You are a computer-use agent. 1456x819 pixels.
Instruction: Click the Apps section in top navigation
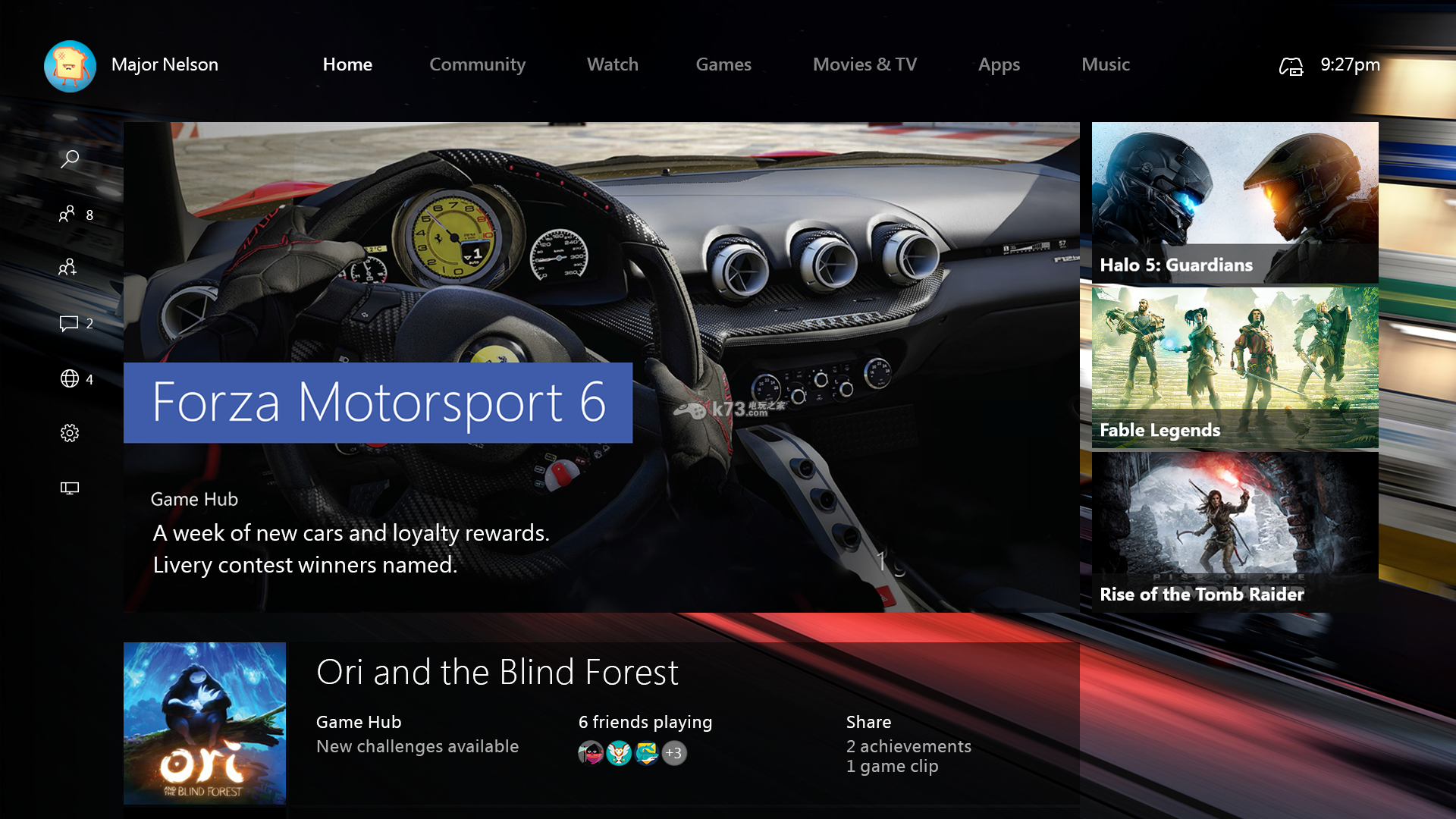tap(999, 64)
